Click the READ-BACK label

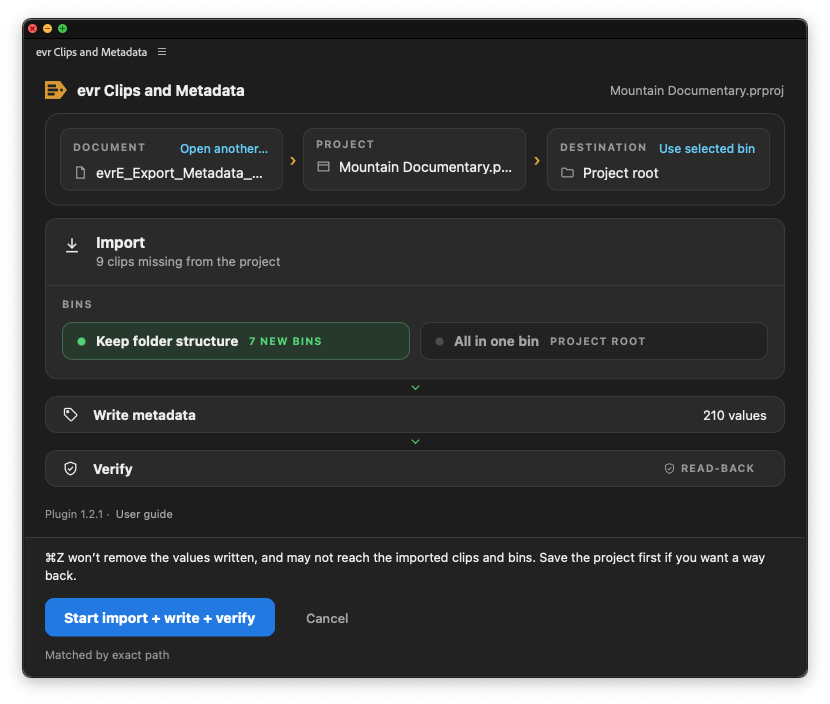click(x=717, y=468)
